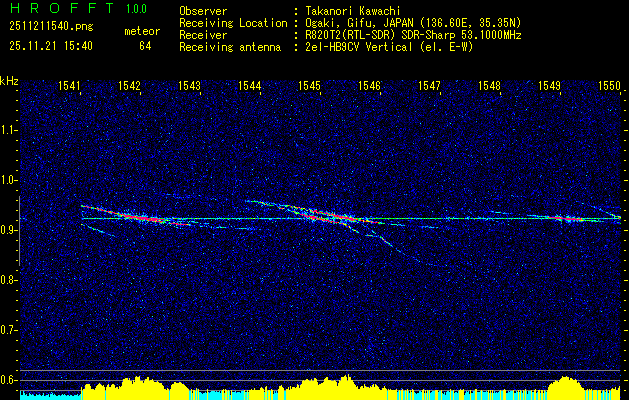Click the 1548 time marker
Screen dimensions: 629x400
pos(489,86)
